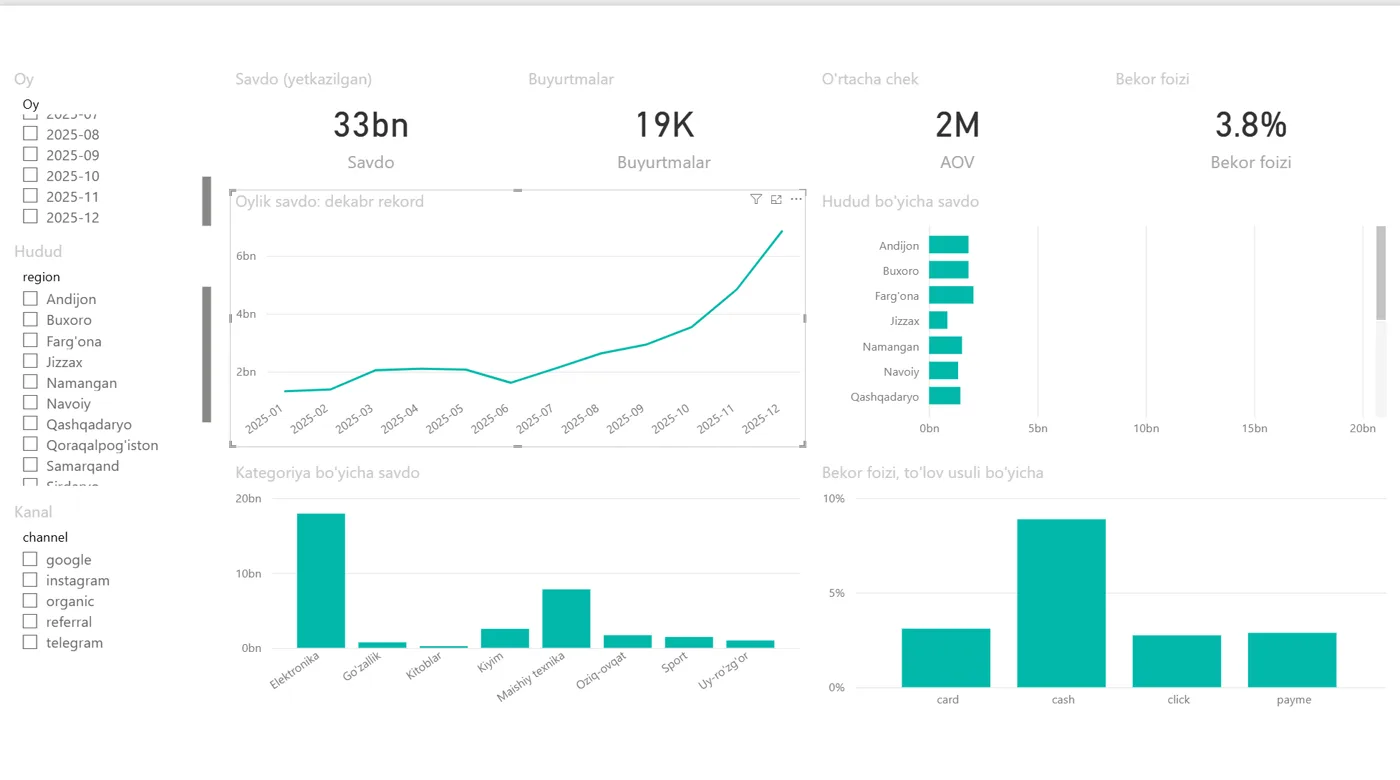
Task: Select the telegram channel checkbox
Action: pos(30,642)
